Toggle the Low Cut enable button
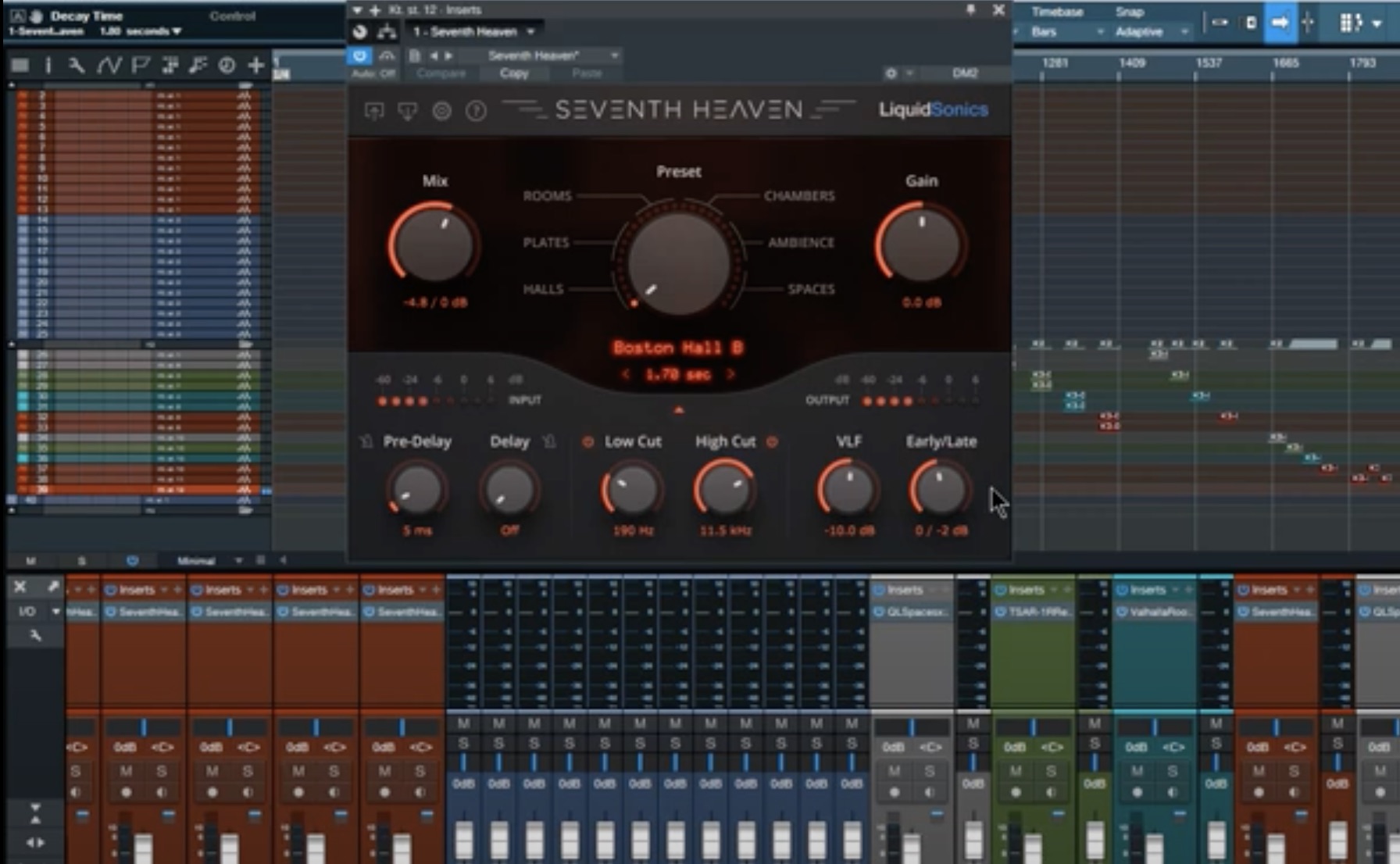Screen dimensions: 1400x864 (587, 442)
